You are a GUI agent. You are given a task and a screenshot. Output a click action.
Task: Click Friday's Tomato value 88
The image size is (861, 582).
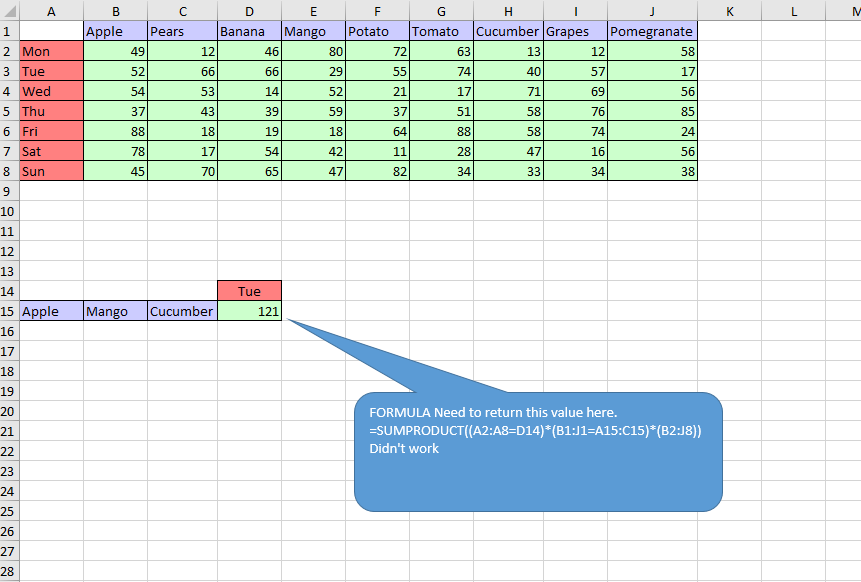[441, 131]
